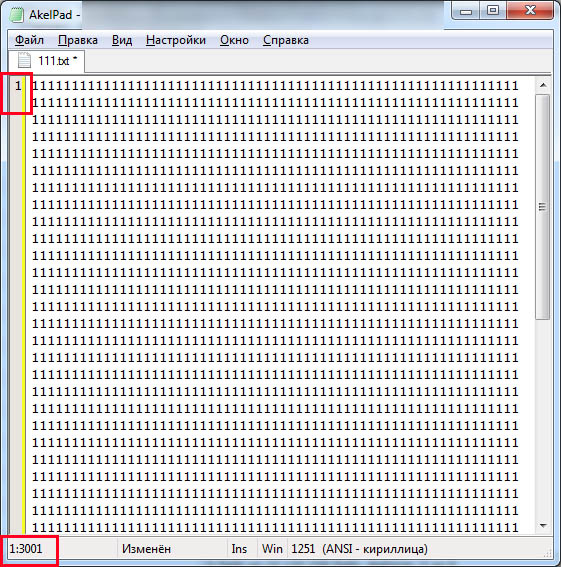561x567 pixels.
Task: Minimize the AkelPad window
Action: (x=466, y=11)
